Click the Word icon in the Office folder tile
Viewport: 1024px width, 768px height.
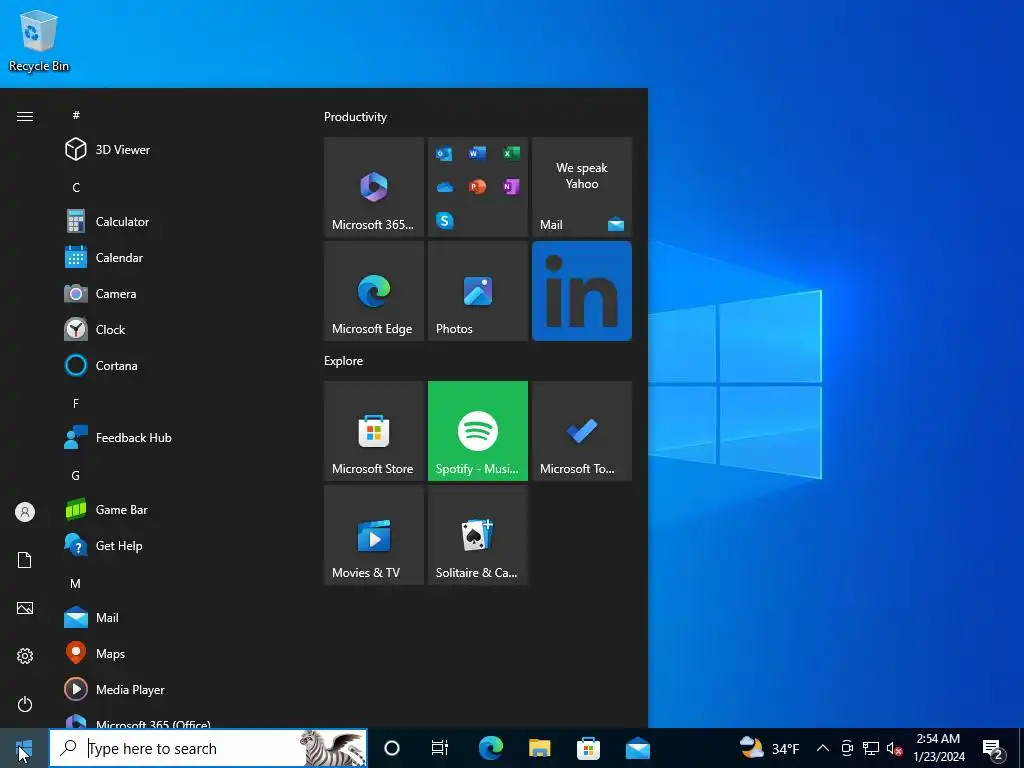click(477, 153)
